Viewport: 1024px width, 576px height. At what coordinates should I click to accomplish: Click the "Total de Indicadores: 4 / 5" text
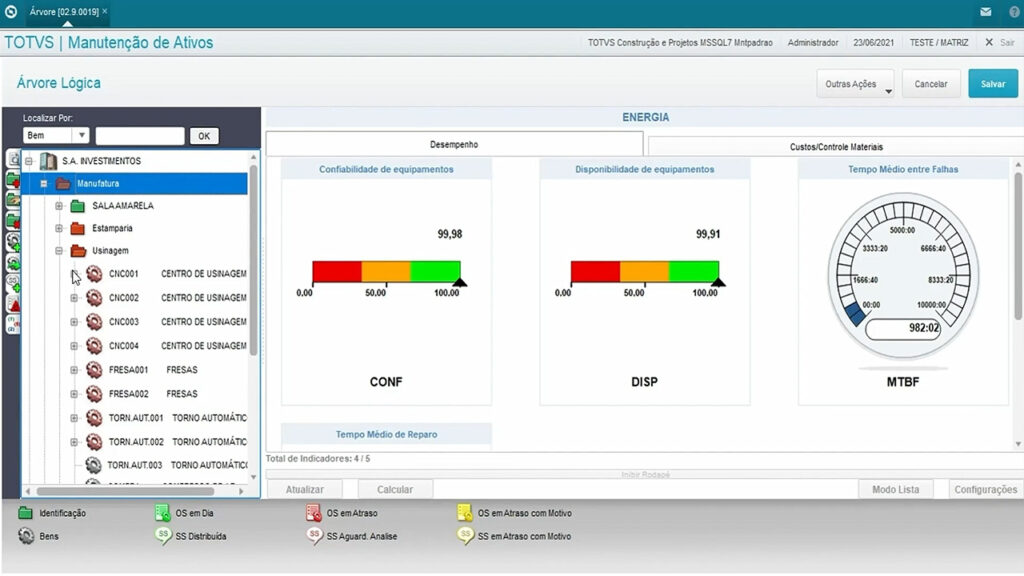(x=317, y=459)
